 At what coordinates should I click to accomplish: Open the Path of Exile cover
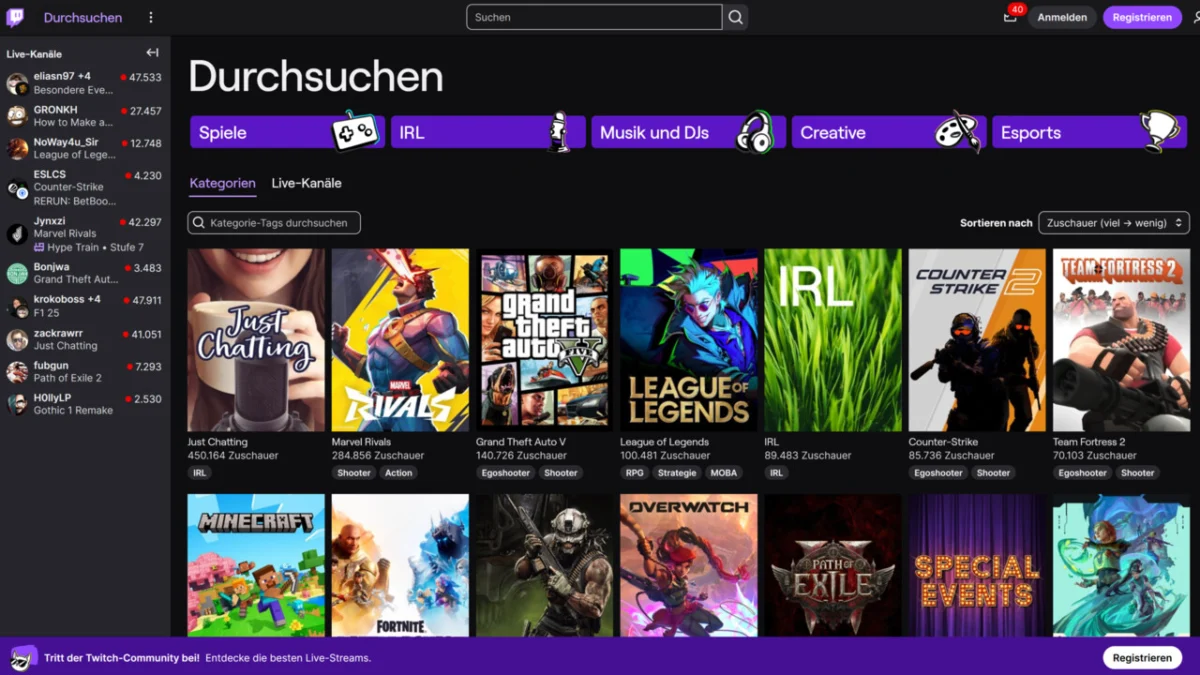click(833, 565)
